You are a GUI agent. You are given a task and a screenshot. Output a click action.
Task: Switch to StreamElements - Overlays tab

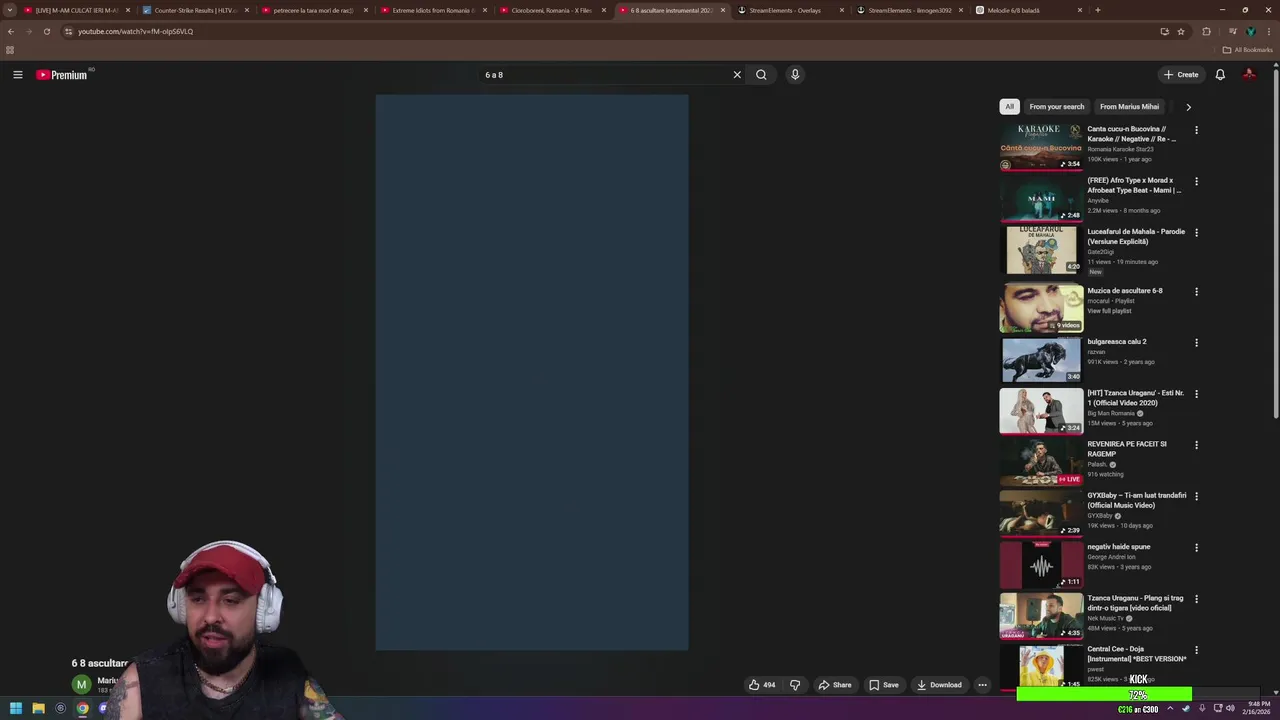tap(790, 10)
